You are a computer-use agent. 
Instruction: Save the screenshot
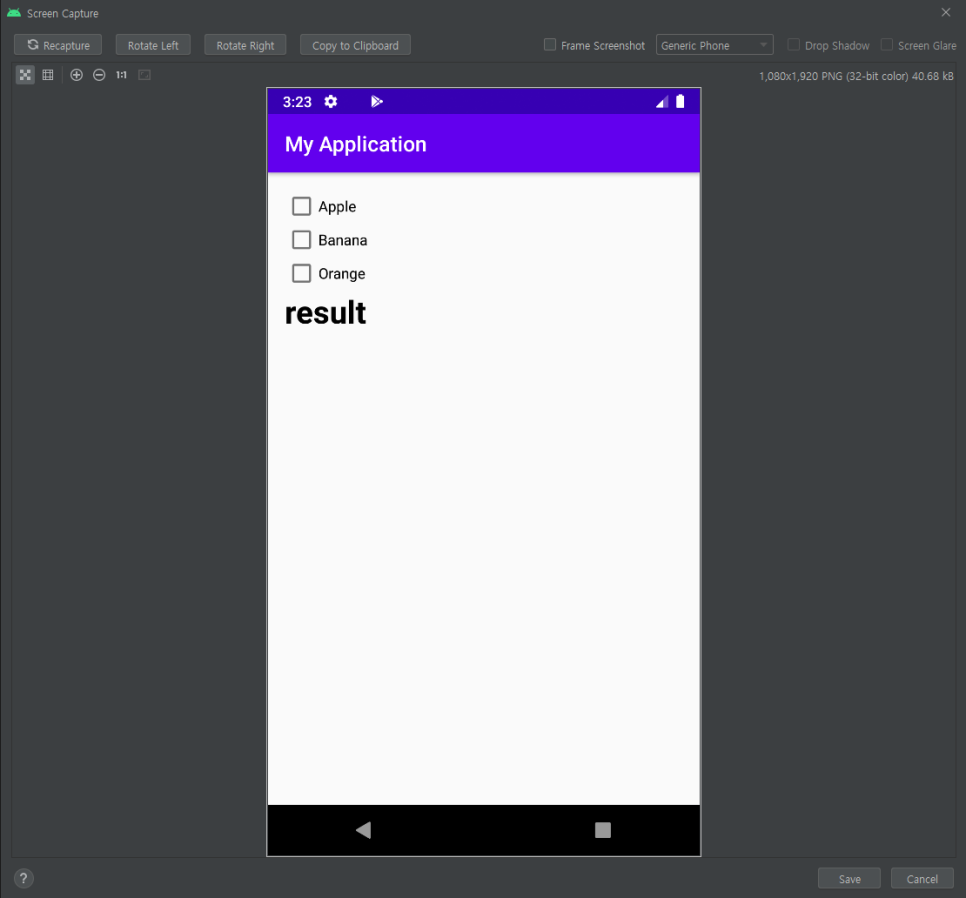(849, 879)
